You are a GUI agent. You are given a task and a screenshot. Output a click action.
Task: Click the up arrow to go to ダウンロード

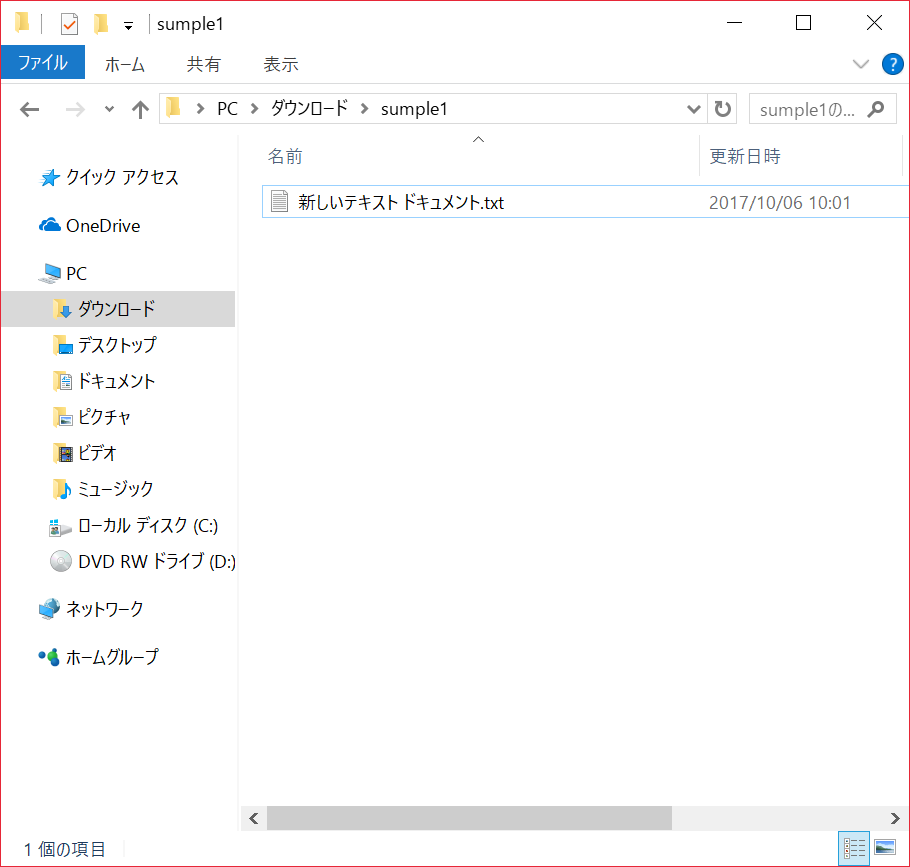(140, 109)
